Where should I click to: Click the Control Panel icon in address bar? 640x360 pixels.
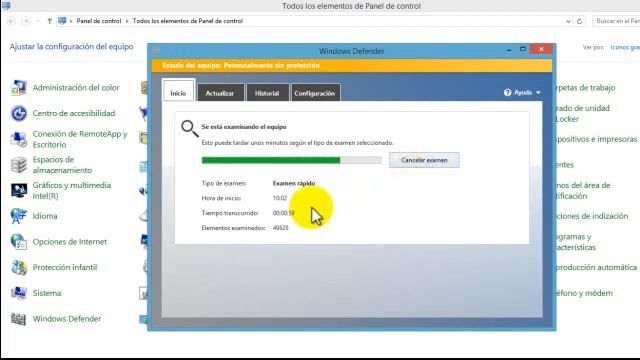62,21
